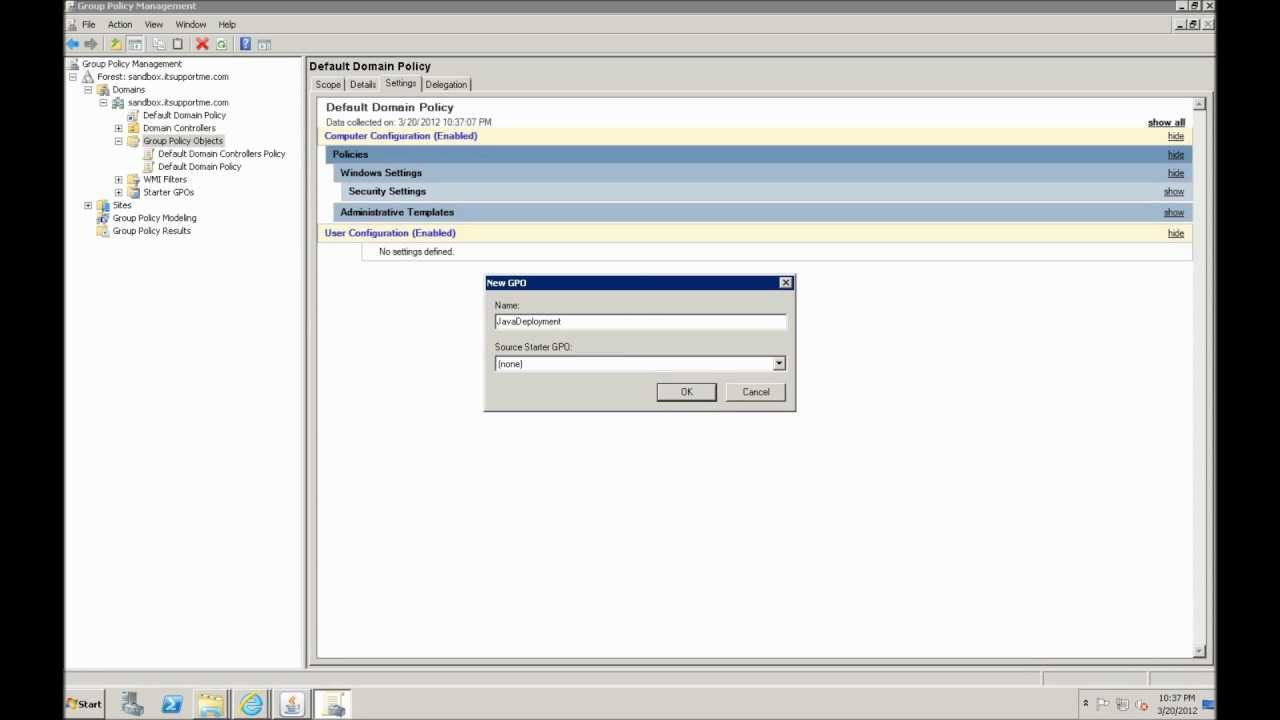The image size is (1280, 720).
Task: Open Server Manager from the taskbar
Action: coord(131,703)
